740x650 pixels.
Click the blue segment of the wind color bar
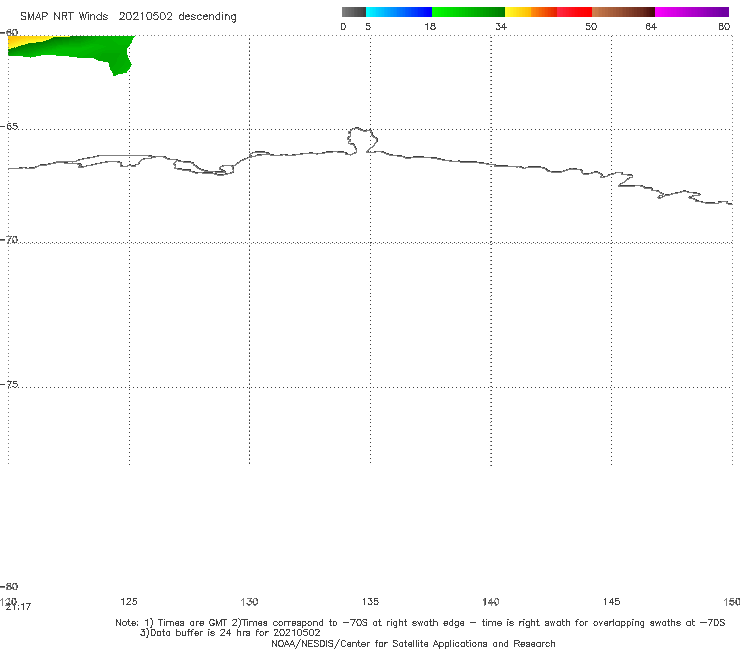pyautogui.click(x=399, y=12)
